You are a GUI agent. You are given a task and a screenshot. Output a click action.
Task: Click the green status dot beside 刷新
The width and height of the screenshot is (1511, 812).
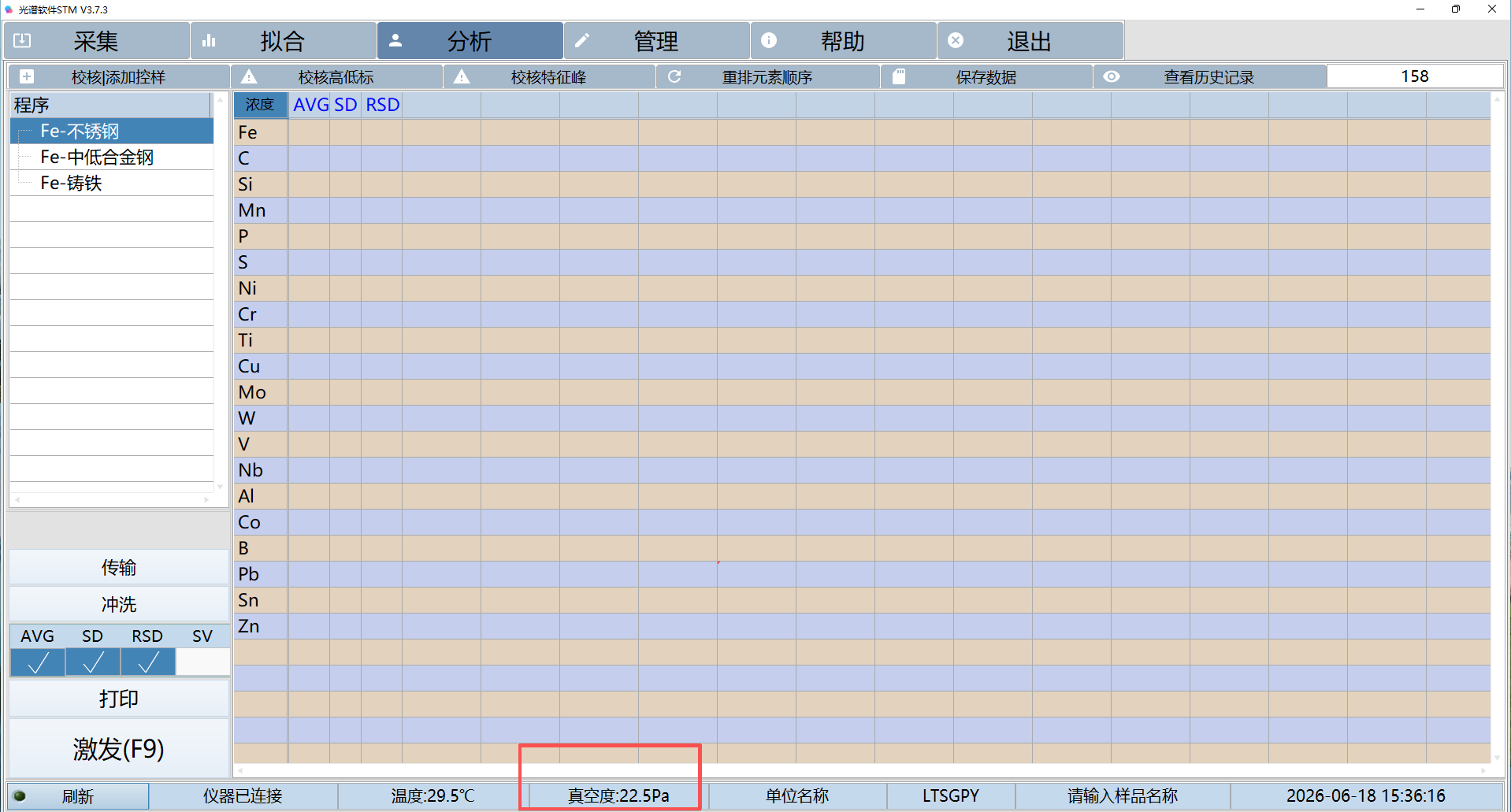pyautogui.click(x=20, y=795)
